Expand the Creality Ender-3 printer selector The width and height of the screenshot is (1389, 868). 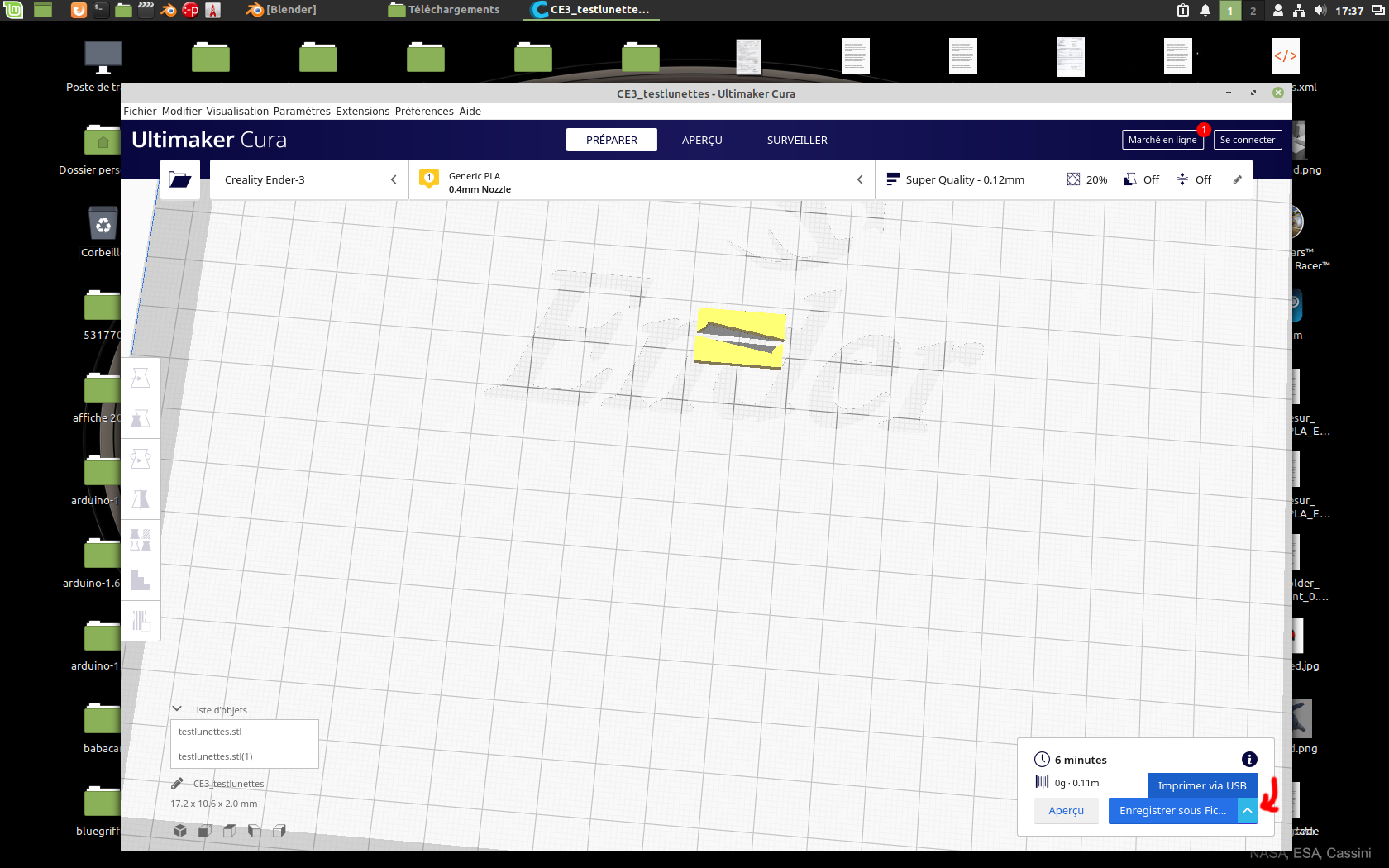coord(309,179)
